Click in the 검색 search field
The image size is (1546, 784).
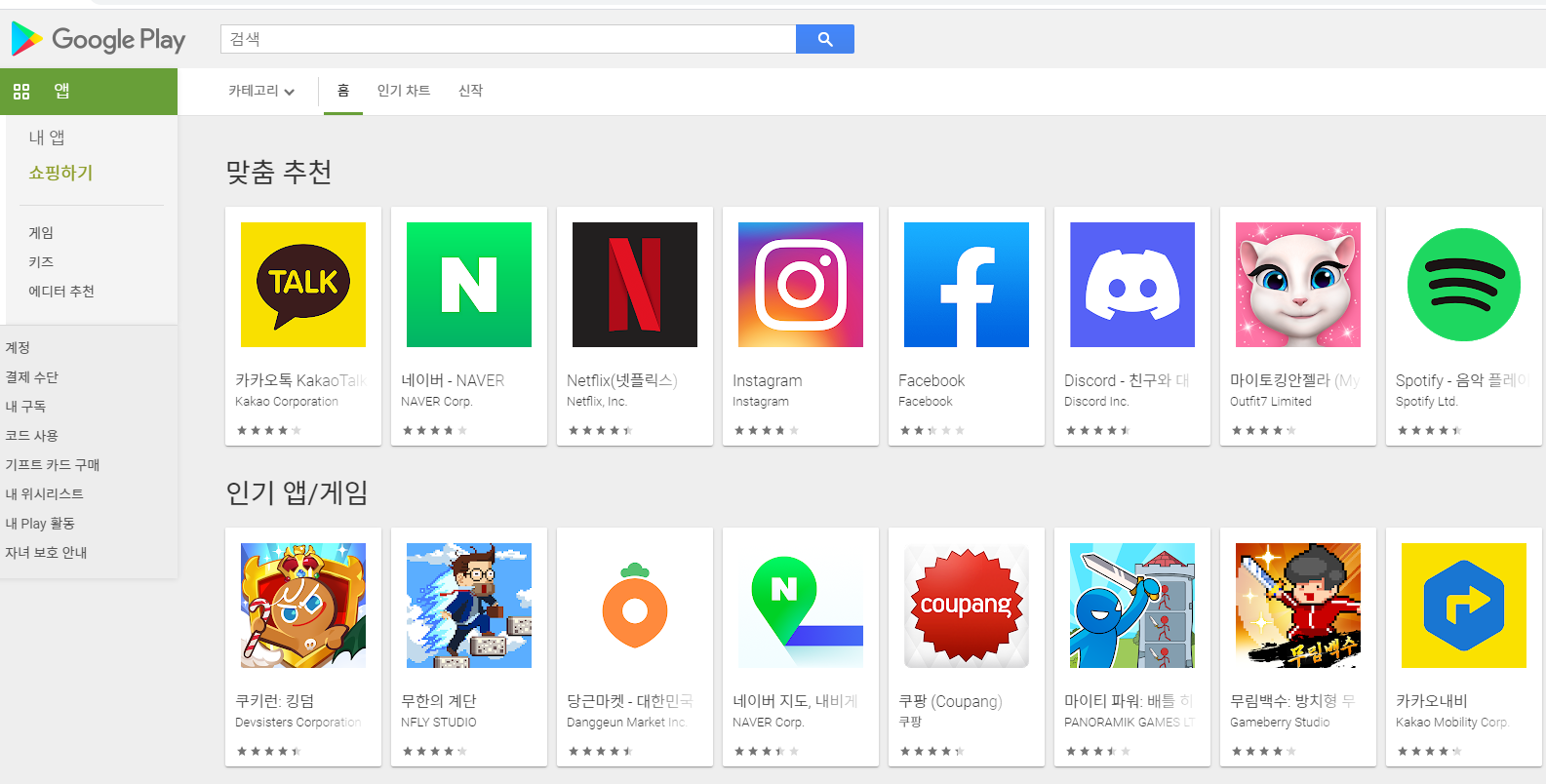(x=508, y=39)
